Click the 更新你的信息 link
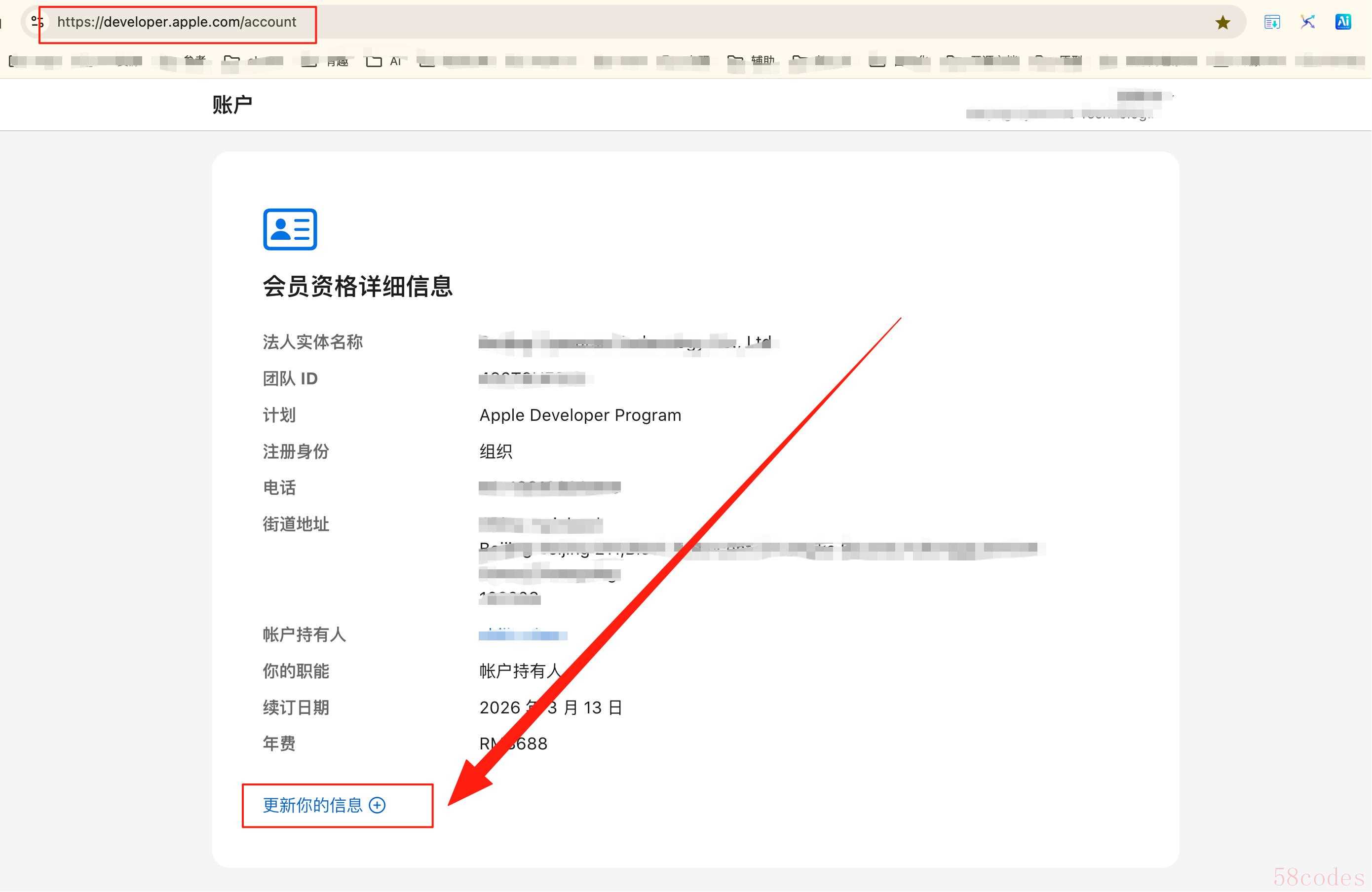This screenshot has width=1372, height=892. pos(324,805)
